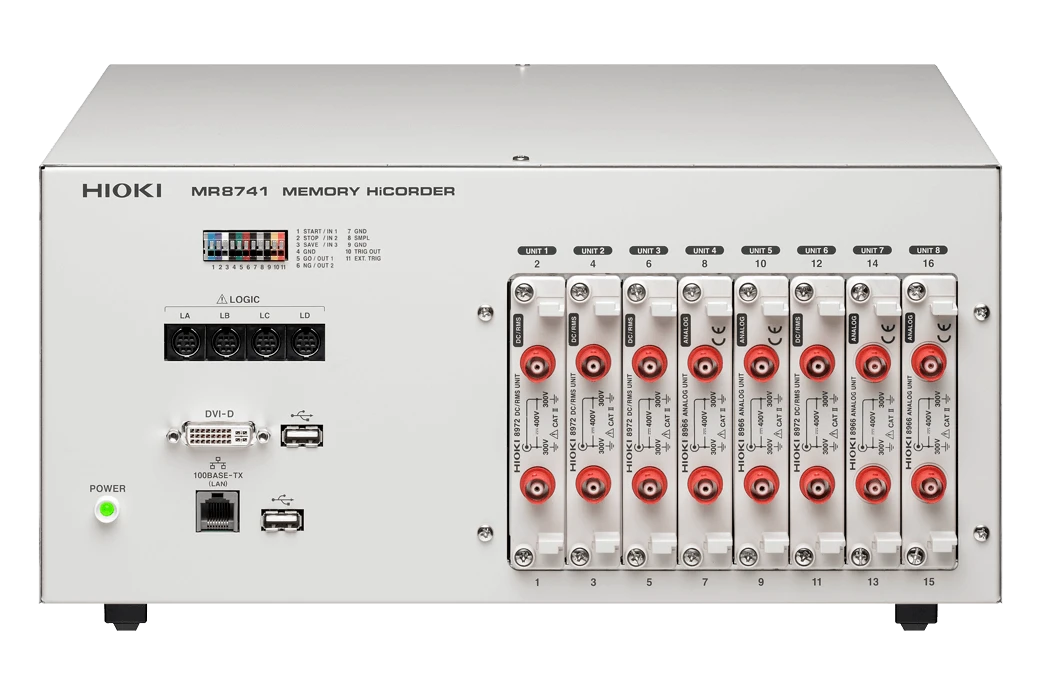Click the channel 12 BNC connector
The width and height of the screenshot is (1040, 694).
click(817, 362)
